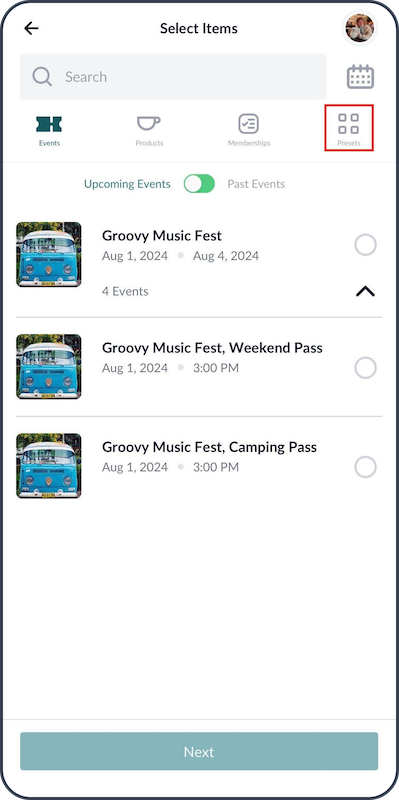This screenshot has width=399, height=800.
Task: Open the user profile avatar
Action: (360, 28)
